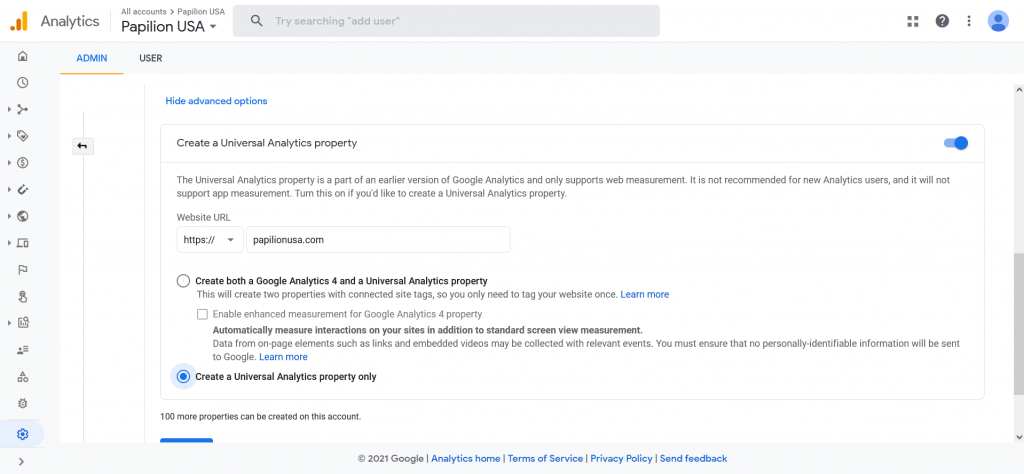Click Hide advanced options link
Image resolution: width=1024 pixels, height=474 pixels.
point(216,101)
